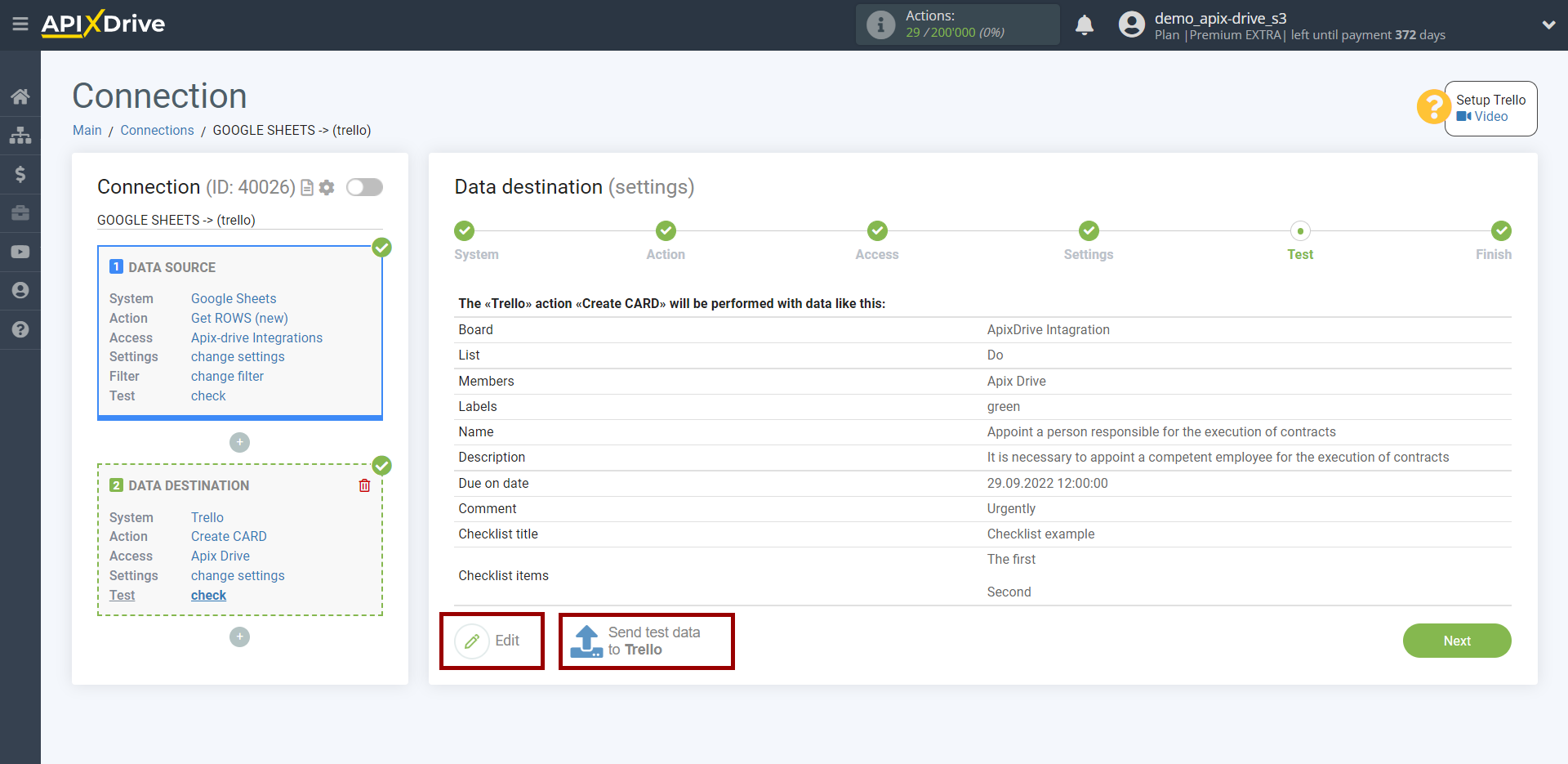Go to System step
Viewport: 1568px width, 764px height.
[465, 231]
